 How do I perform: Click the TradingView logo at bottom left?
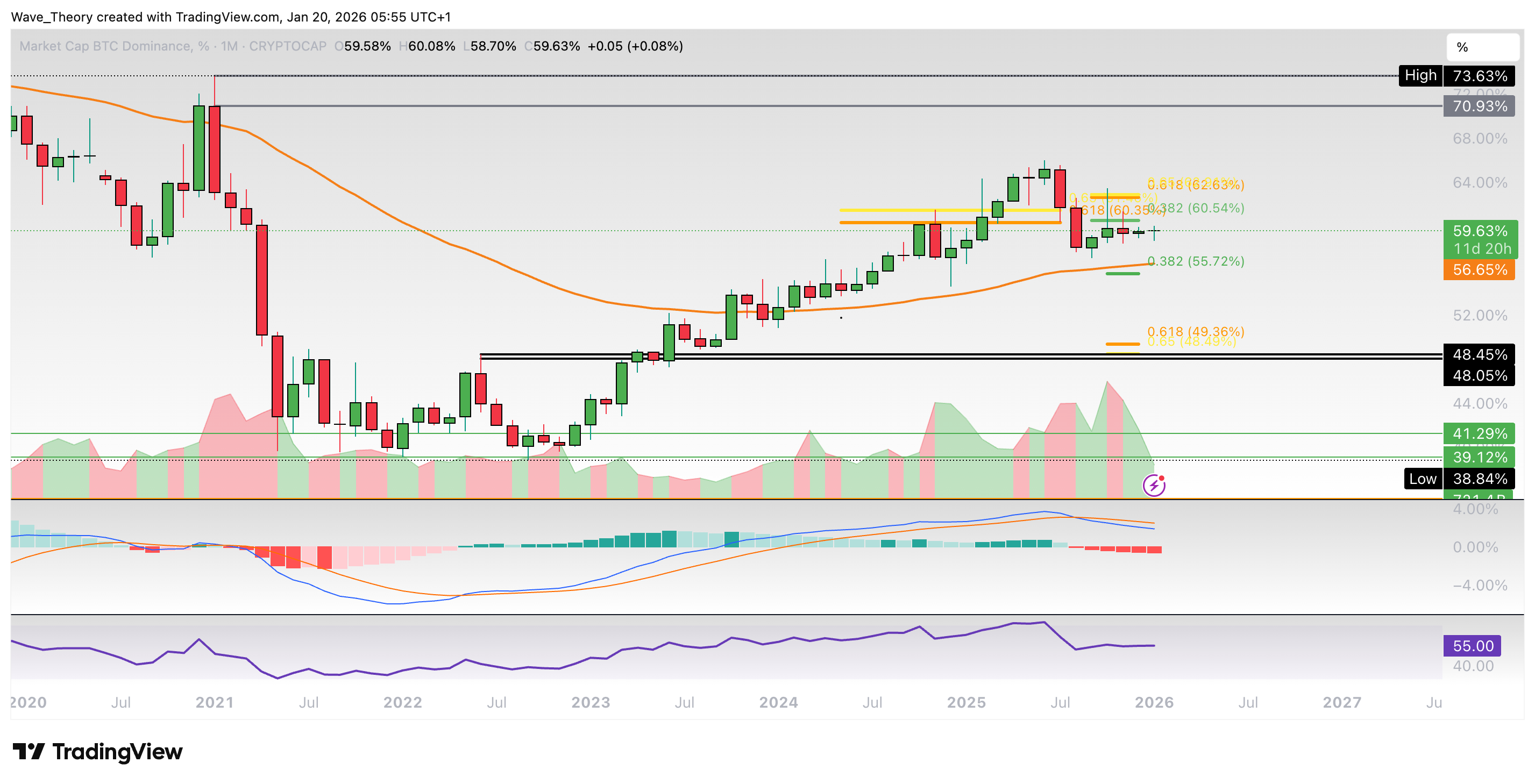pos(97,752)
